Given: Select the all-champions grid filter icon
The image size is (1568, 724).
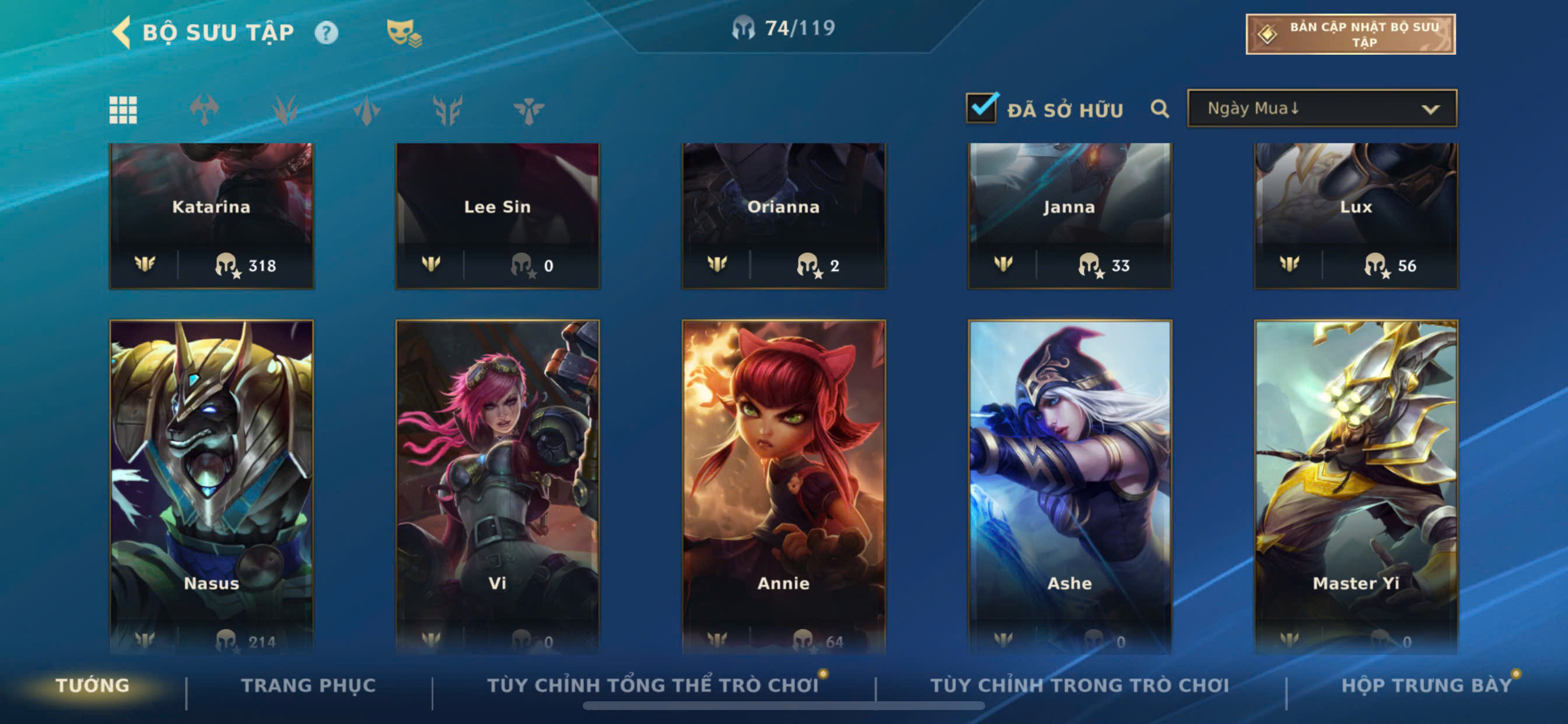Looking at the screenshot, I should pos(123,110).
